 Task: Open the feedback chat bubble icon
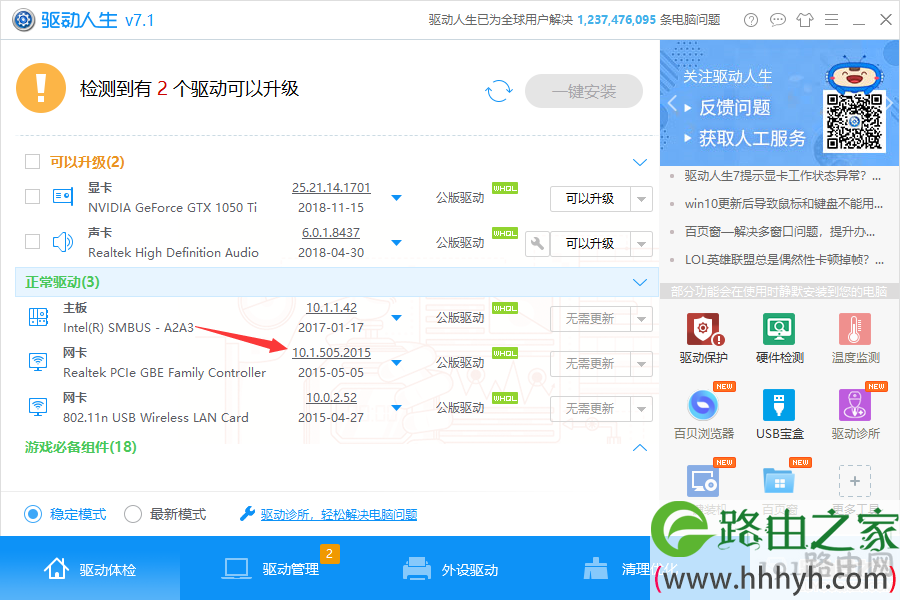pyautogui.click(x=778, y=20)
